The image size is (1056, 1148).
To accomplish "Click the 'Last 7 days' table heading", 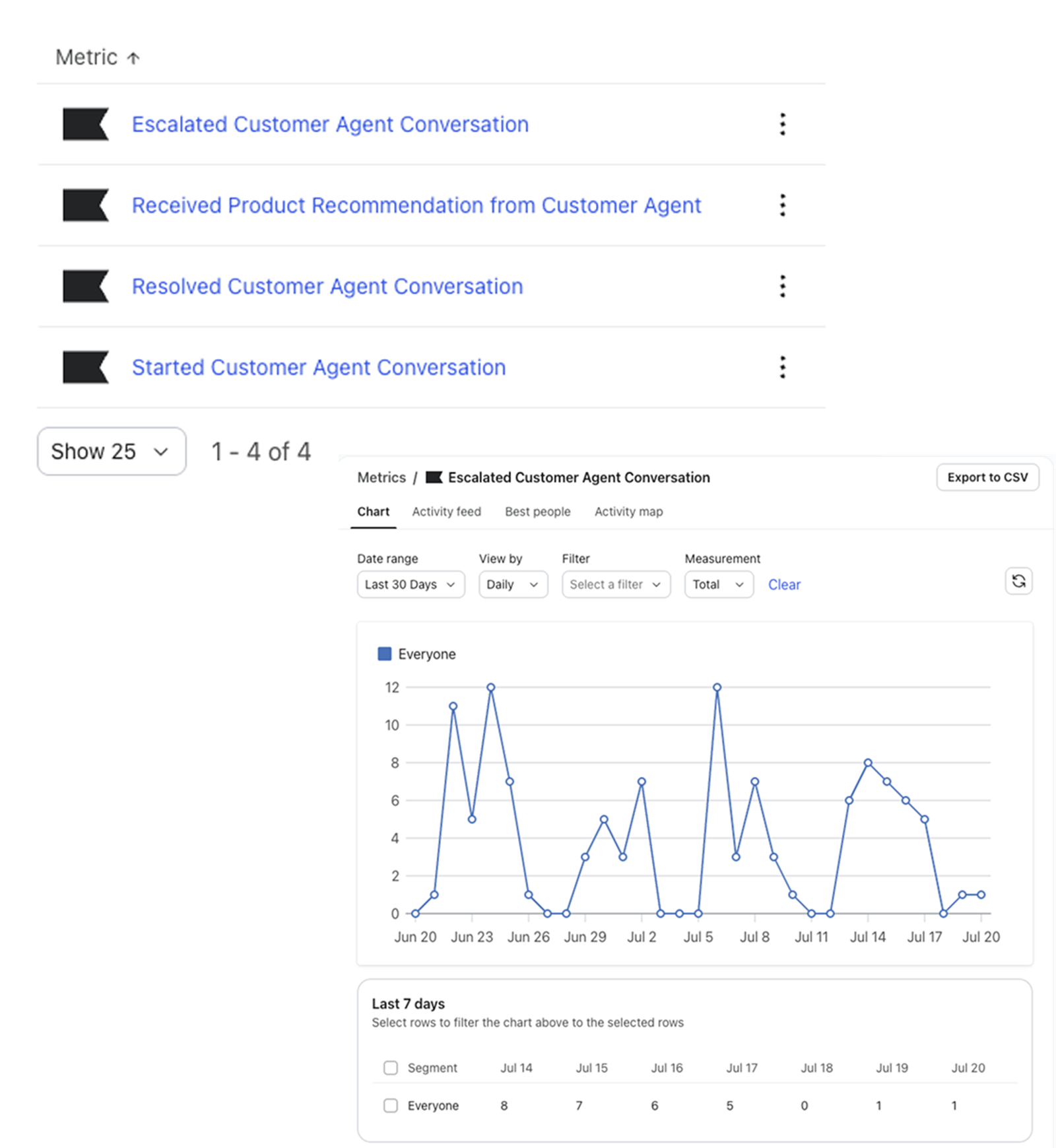I will pyautogui.click(x=408, y=1003).
